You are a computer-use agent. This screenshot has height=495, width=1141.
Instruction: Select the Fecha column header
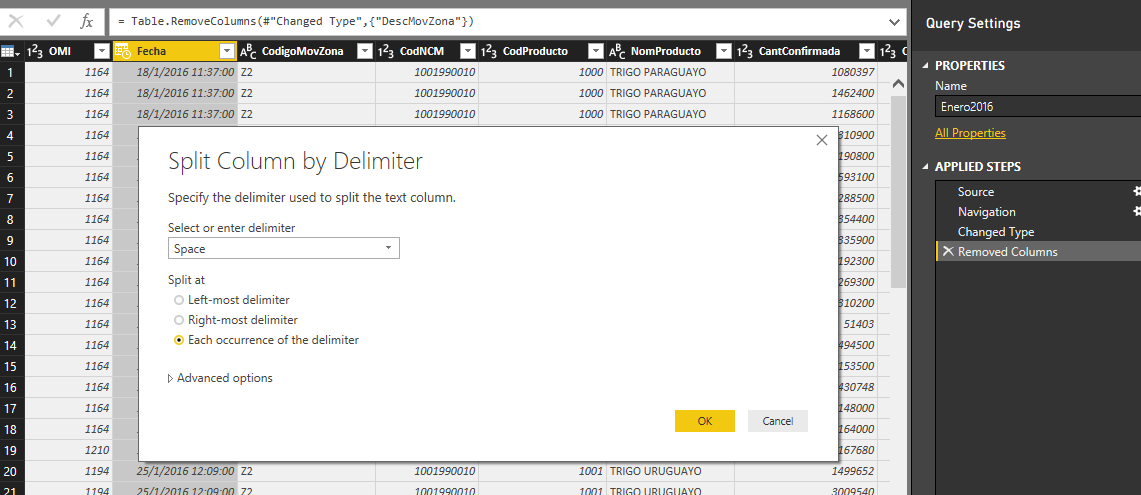click(175, 51)
